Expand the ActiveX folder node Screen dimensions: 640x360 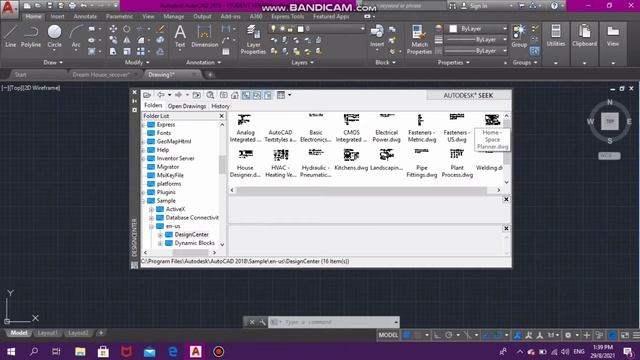coord(151,209)
